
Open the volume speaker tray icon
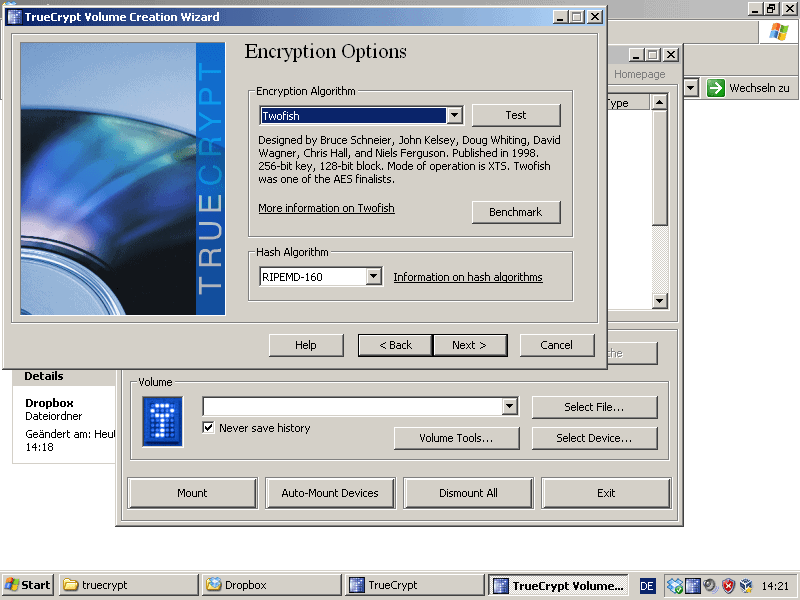pos(710,585)
